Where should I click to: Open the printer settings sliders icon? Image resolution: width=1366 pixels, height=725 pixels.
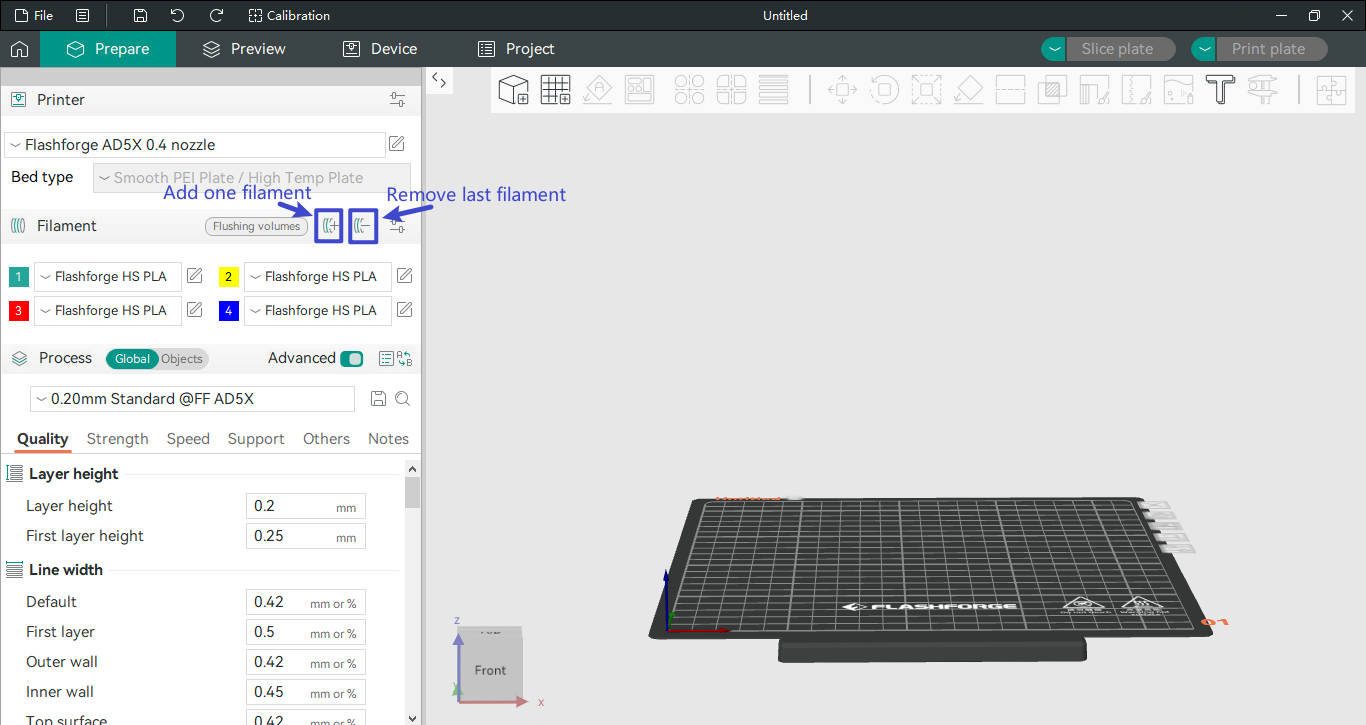pyautogui.click(x=397, y=100)
